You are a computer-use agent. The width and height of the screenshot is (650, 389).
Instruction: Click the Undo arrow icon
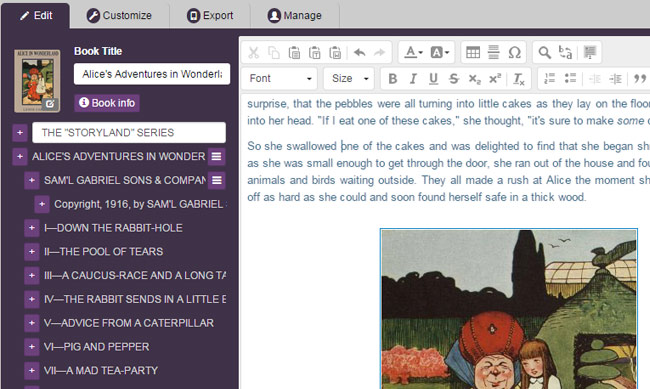[359, 53]
